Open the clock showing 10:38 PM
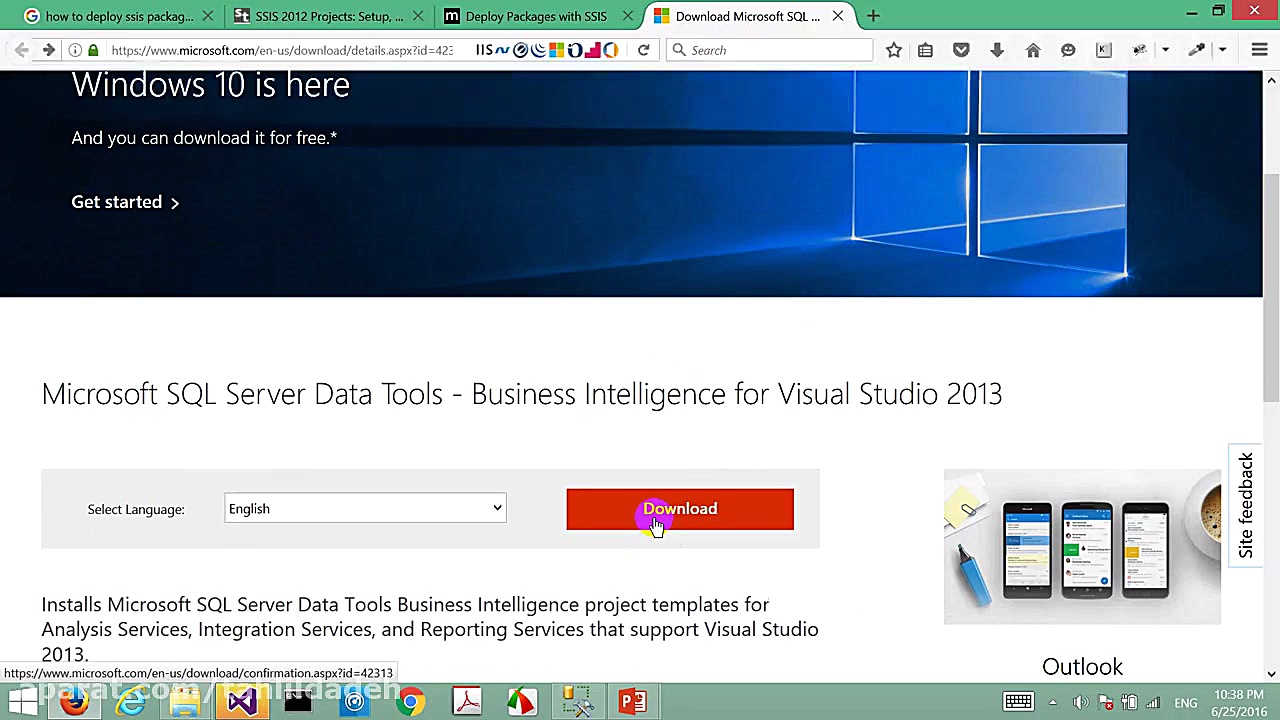The image size is (1280, 720). 1237,702
